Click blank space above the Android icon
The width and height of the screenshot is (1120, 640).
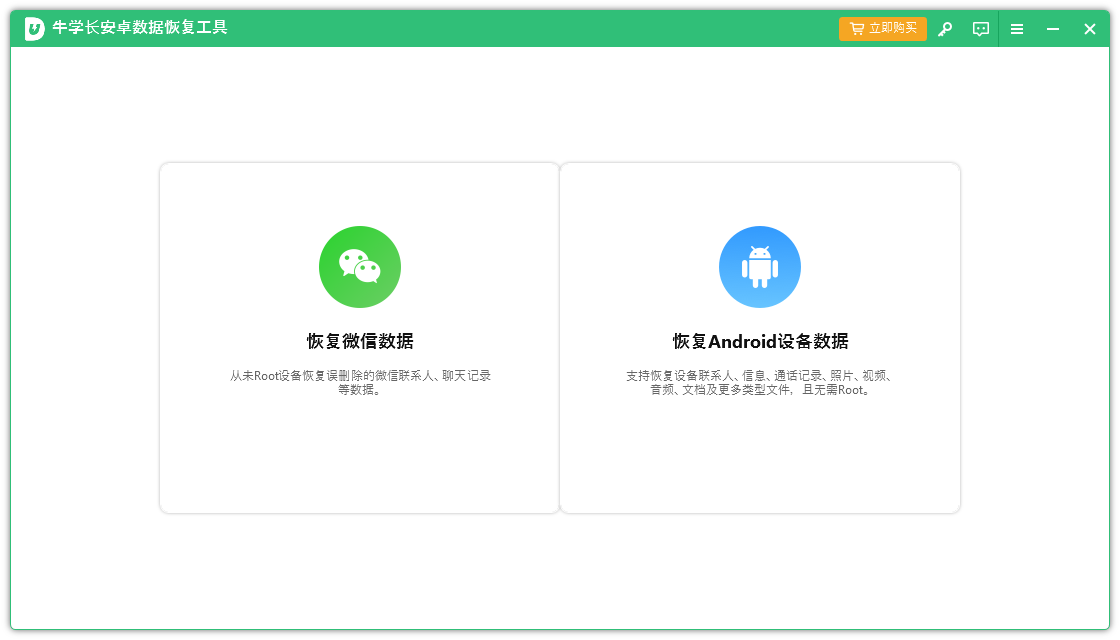pyautogui.click(x=760, y=195)
